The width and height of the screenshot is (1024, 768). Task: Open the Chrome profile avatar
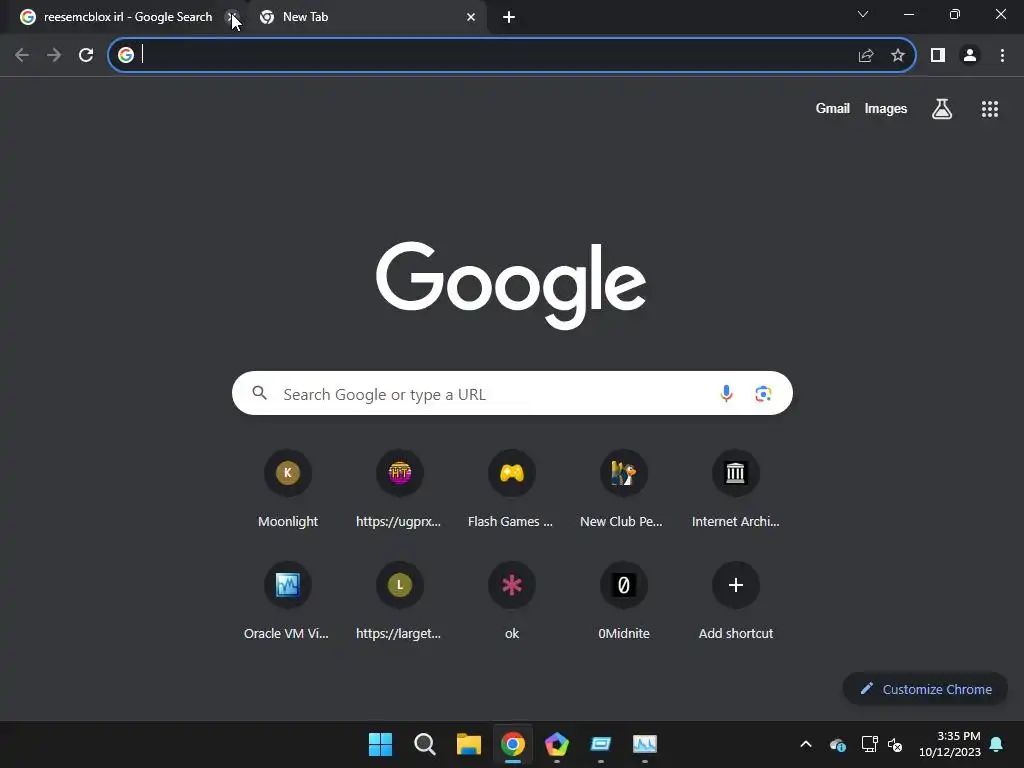click(970, 56)
